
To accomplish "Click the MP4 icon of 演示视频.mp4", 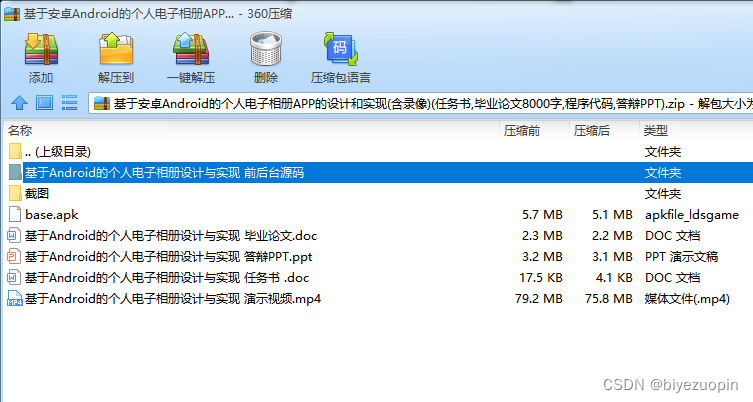I will click(14, 298).
